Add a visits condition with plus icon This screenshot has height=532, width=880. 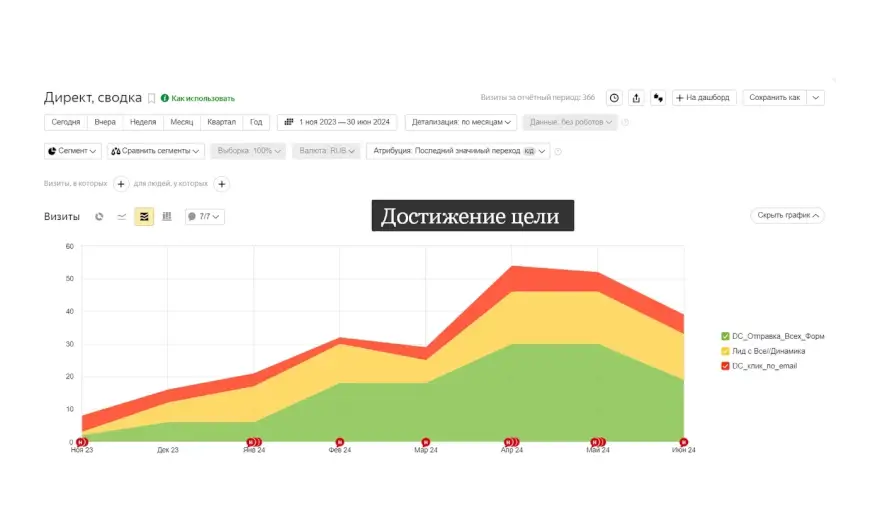121,184
